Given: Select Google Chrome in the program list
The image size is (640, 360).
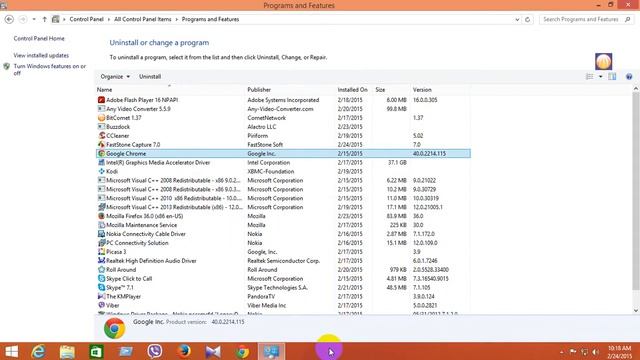Looking at the screenshot, I should pyautogui.click(x=283, y=153).
